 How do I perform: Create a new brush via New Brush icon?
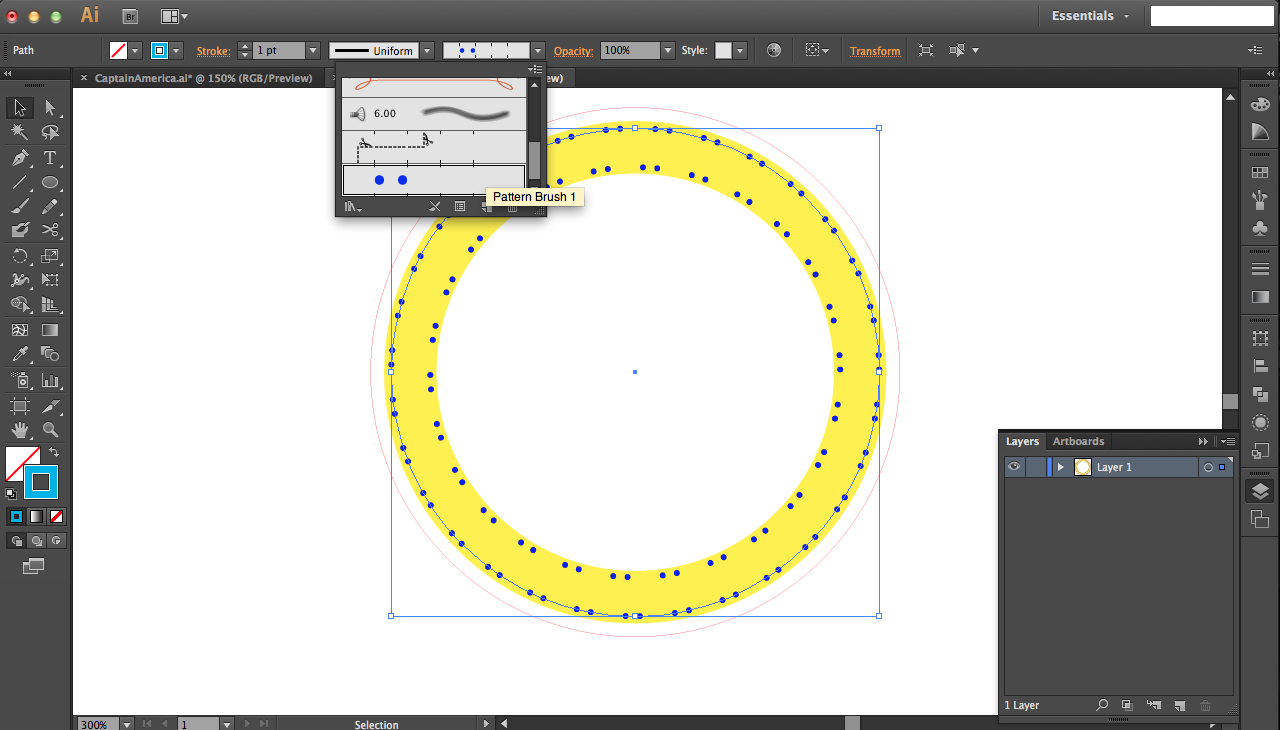(487, 206)
